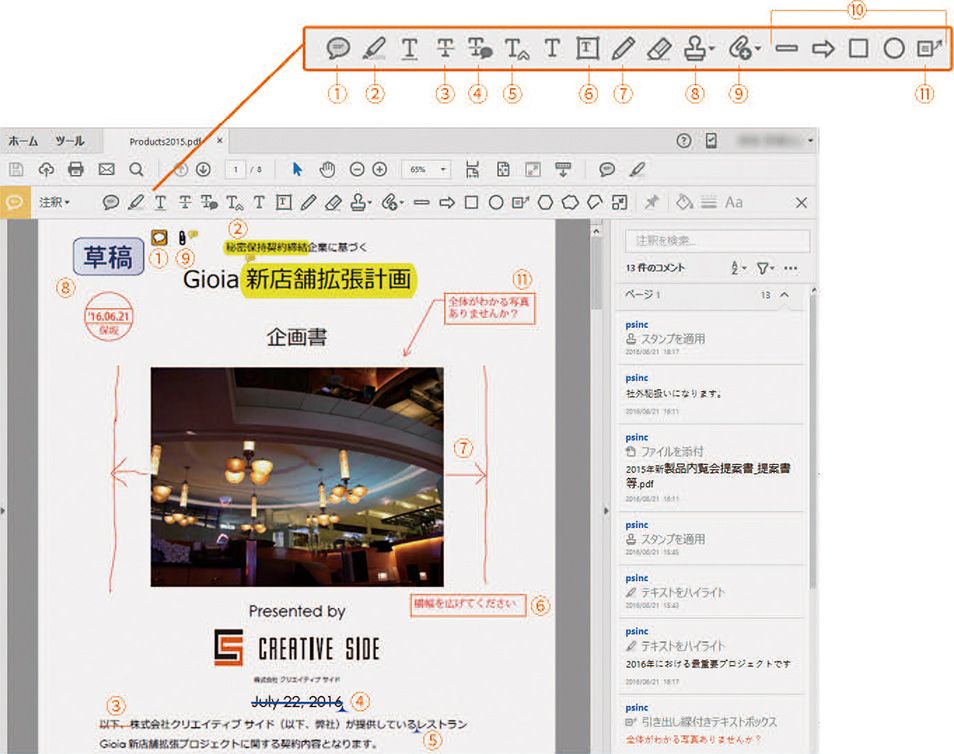Screen dimensions: 954x754
Task: Click the grayed full screen mode icon
Action: [533, 169]
